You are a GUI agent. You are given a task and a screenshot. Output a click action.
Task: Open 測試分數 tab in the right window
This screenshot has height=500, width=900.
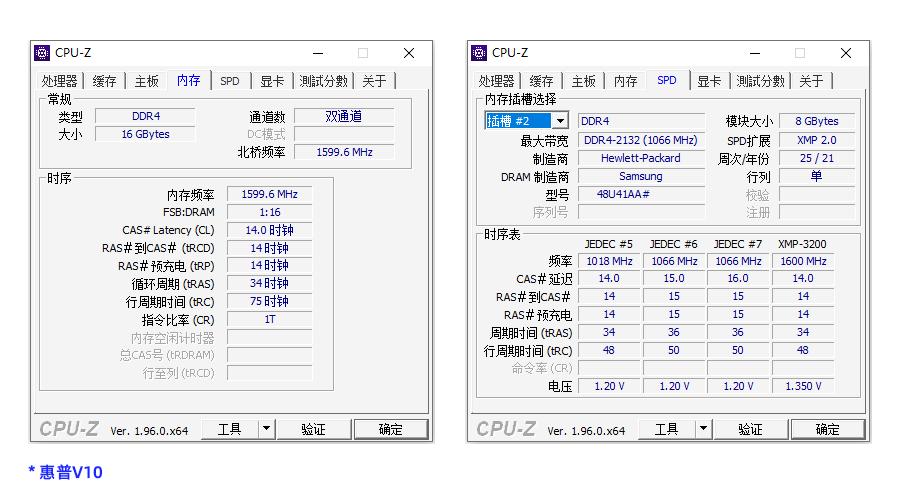point(761,81)
